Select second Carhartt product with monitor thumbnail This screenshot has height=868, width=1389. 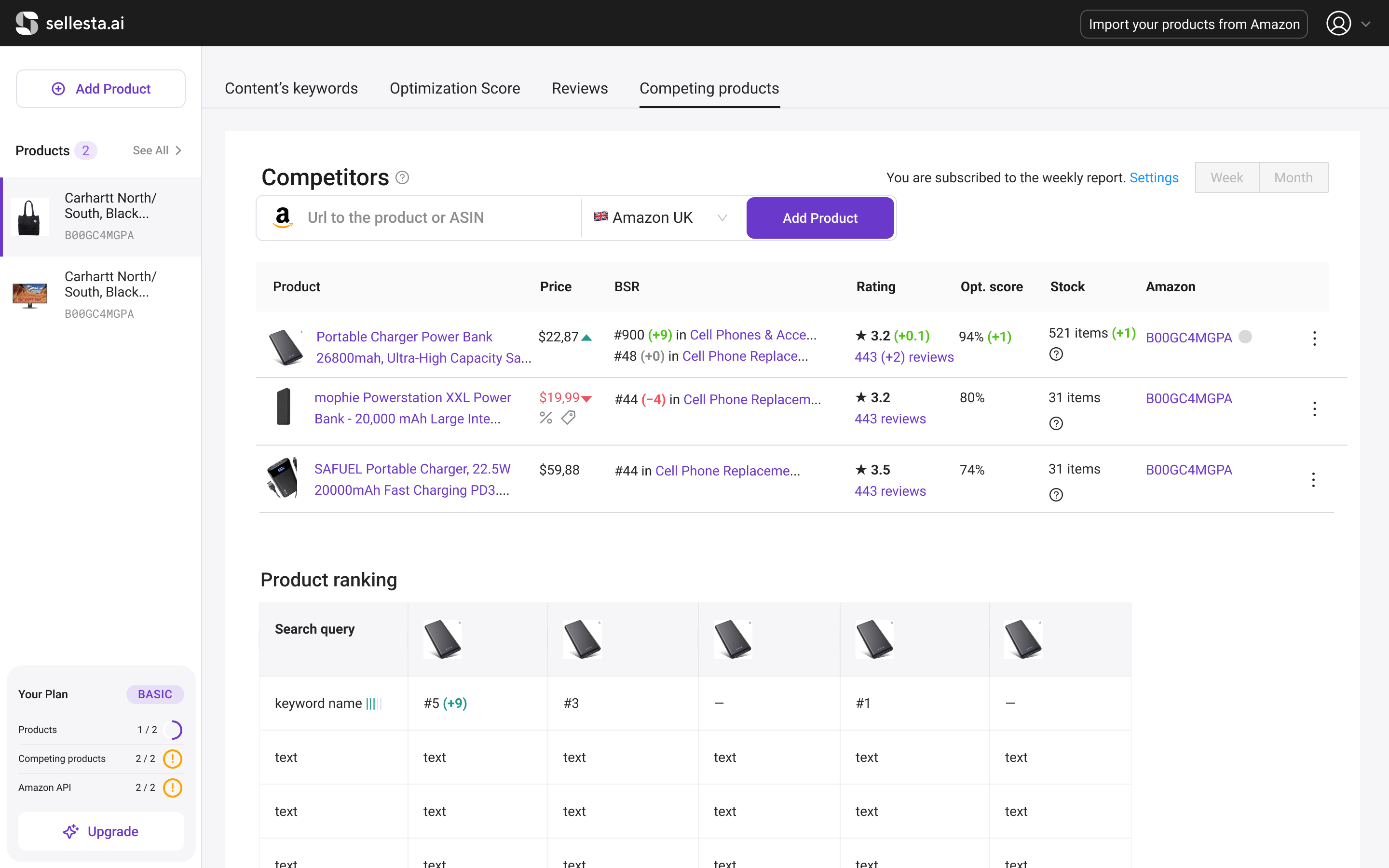point(101,296)
